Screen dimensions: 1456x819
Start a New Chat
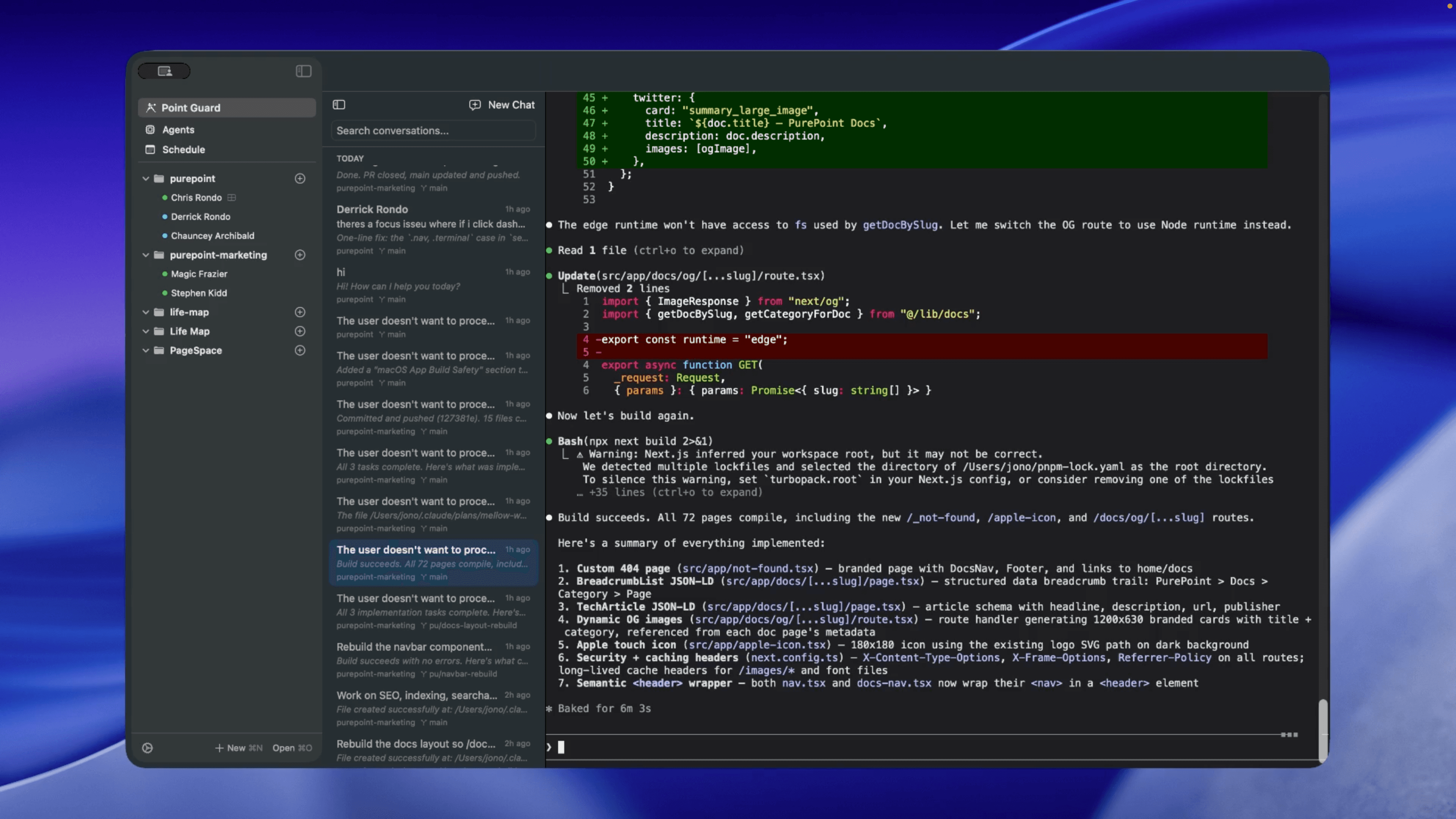502,105
